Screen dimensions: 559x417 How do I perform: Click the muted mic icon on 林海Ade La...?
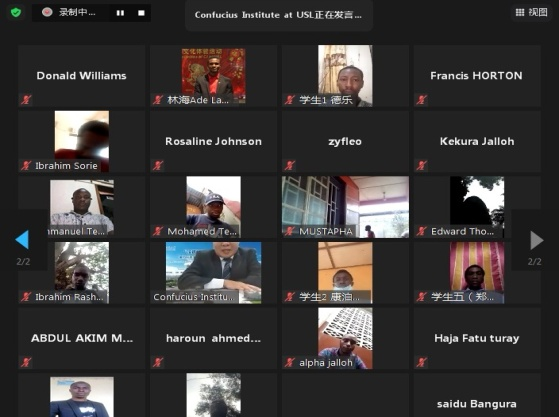pyautogui.click(x=158, y=99)
